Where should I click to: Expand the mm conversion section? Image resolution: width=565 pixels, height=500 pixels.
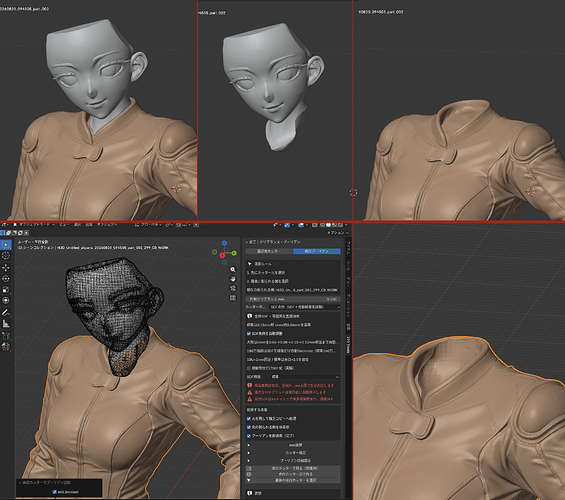point(293,445)
